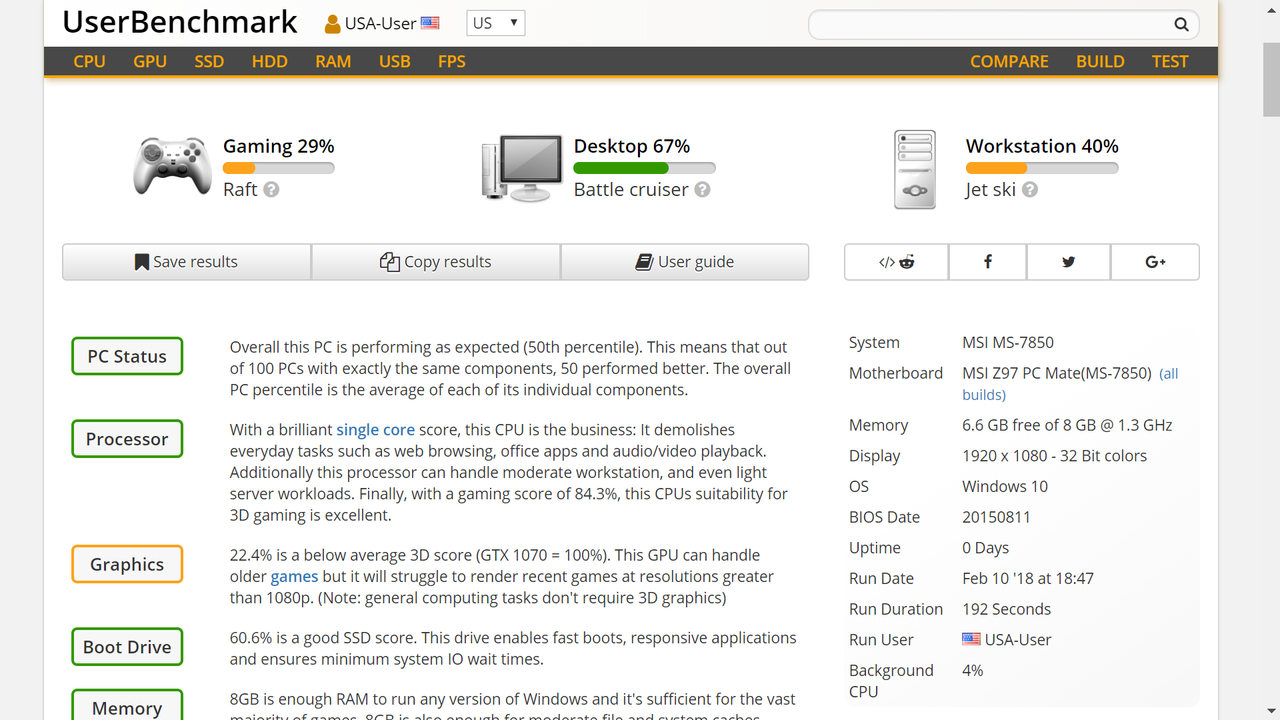This screenshot has width=1280, height=720.
Task: Open the SSD menu
Action: 209,61
